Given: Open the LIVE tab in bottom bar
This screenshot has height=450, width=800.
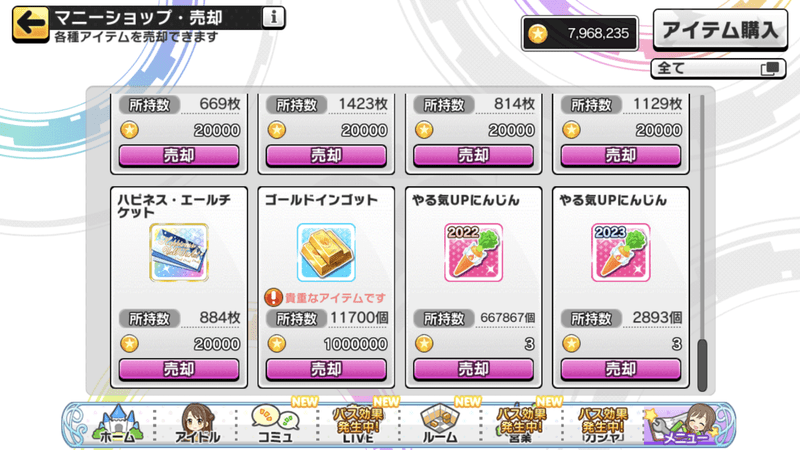Looking at the screenshot, I should pyautogui.click(x=358, y=423).
